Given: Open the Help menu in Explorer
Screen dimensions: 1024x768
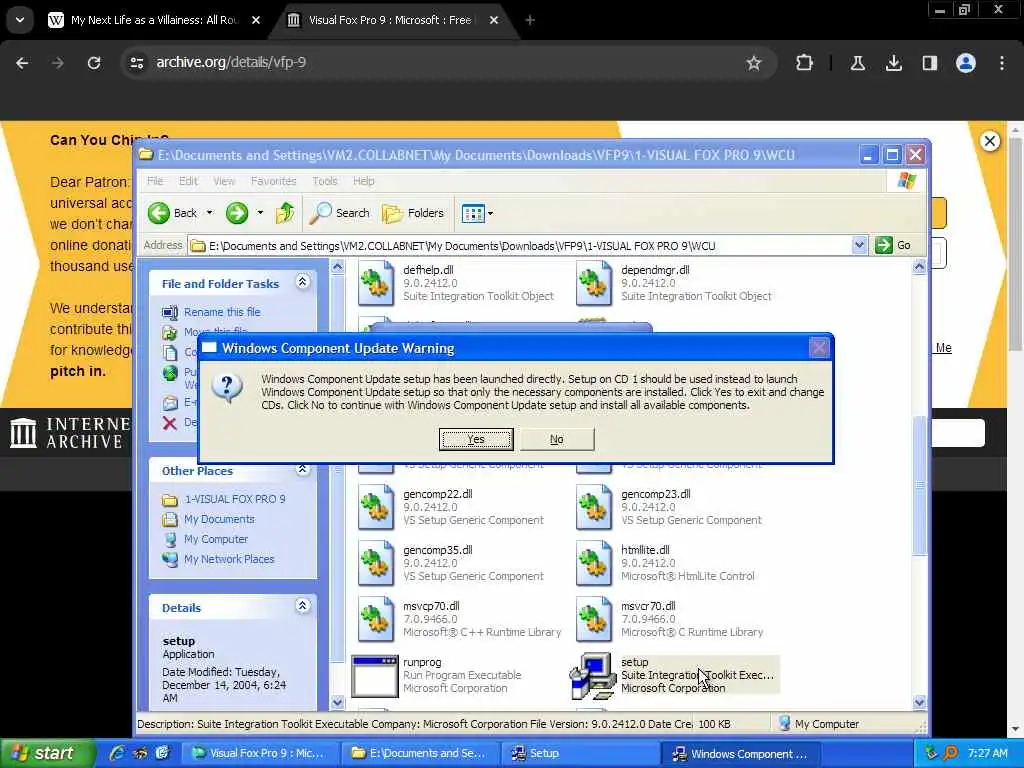Looking at the screenshot, I should point(364,181).
